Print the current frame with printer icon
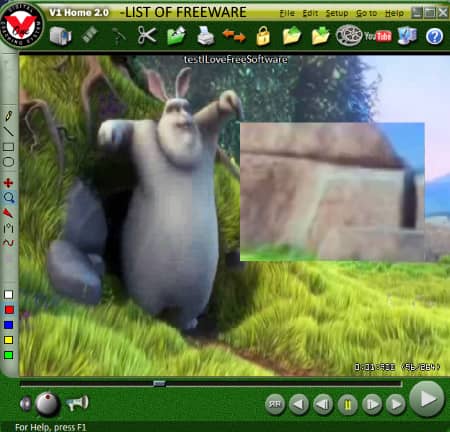This screenshot has height=432, width=450. point(205,35)
